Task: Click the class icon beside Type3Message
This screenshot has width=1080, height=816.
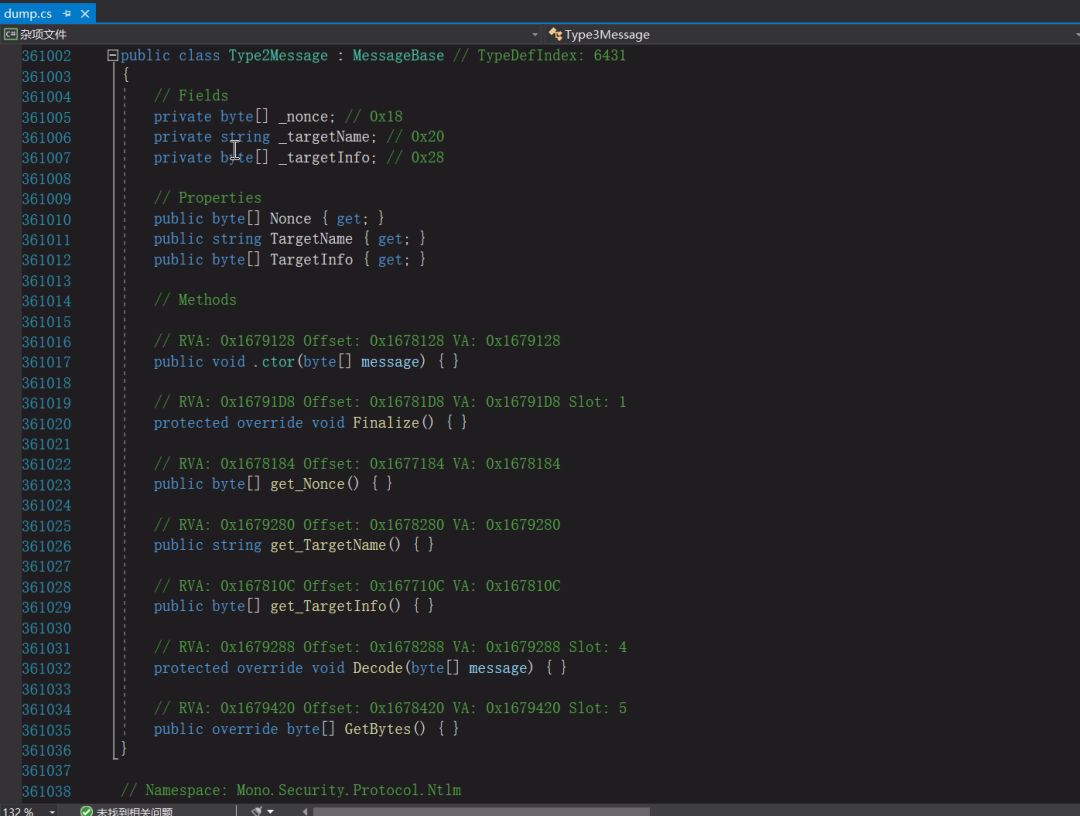Action: (555, 35)
